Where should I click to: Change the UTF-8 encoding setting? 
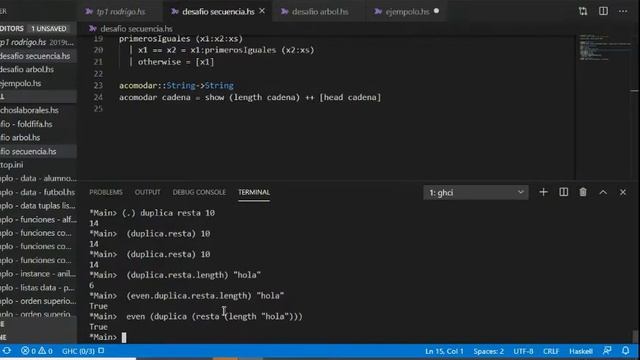pos(523,351)
